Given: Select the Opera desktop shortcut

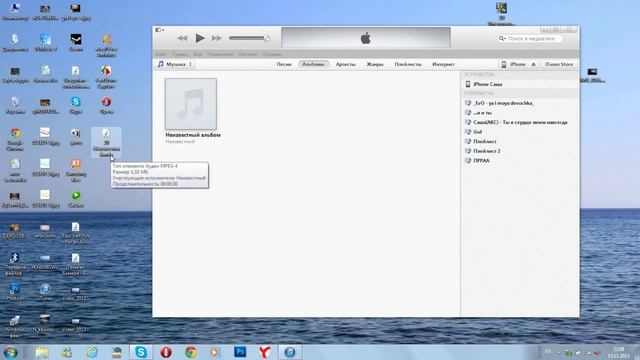Looking at the screenshot, I should pos(107,105).
